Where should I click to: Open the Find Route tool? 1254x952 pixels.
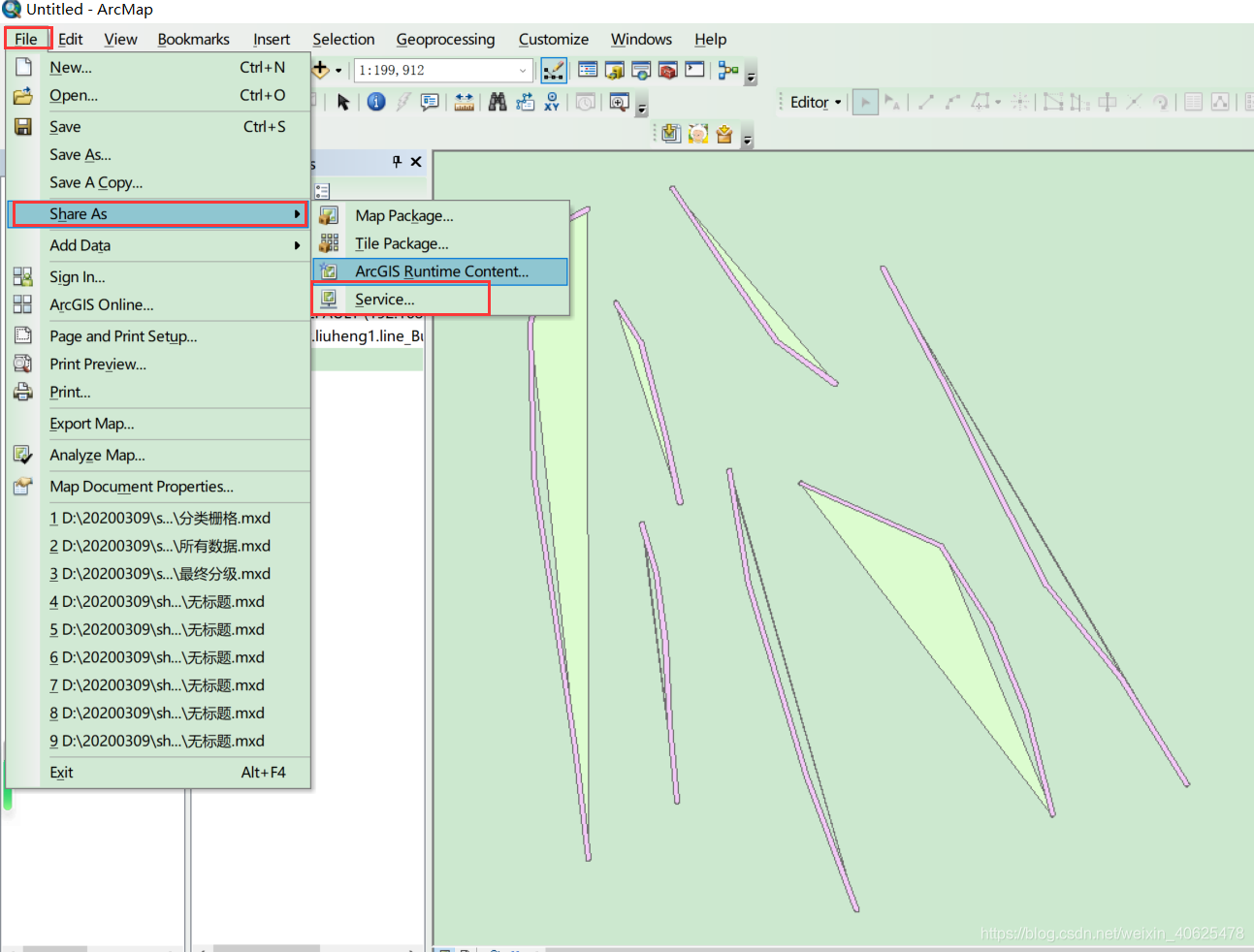tap(525, 102)
